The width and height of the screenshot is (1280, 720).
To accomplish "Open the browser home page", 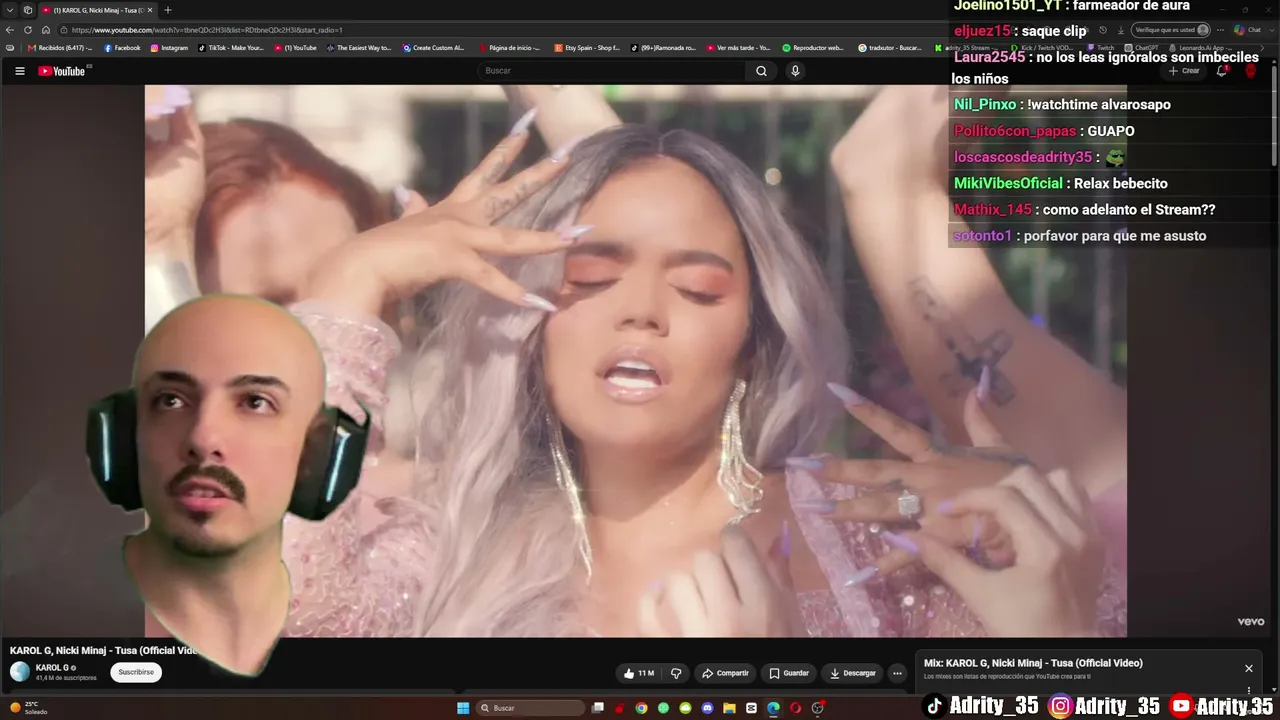I will coord(45,30).
